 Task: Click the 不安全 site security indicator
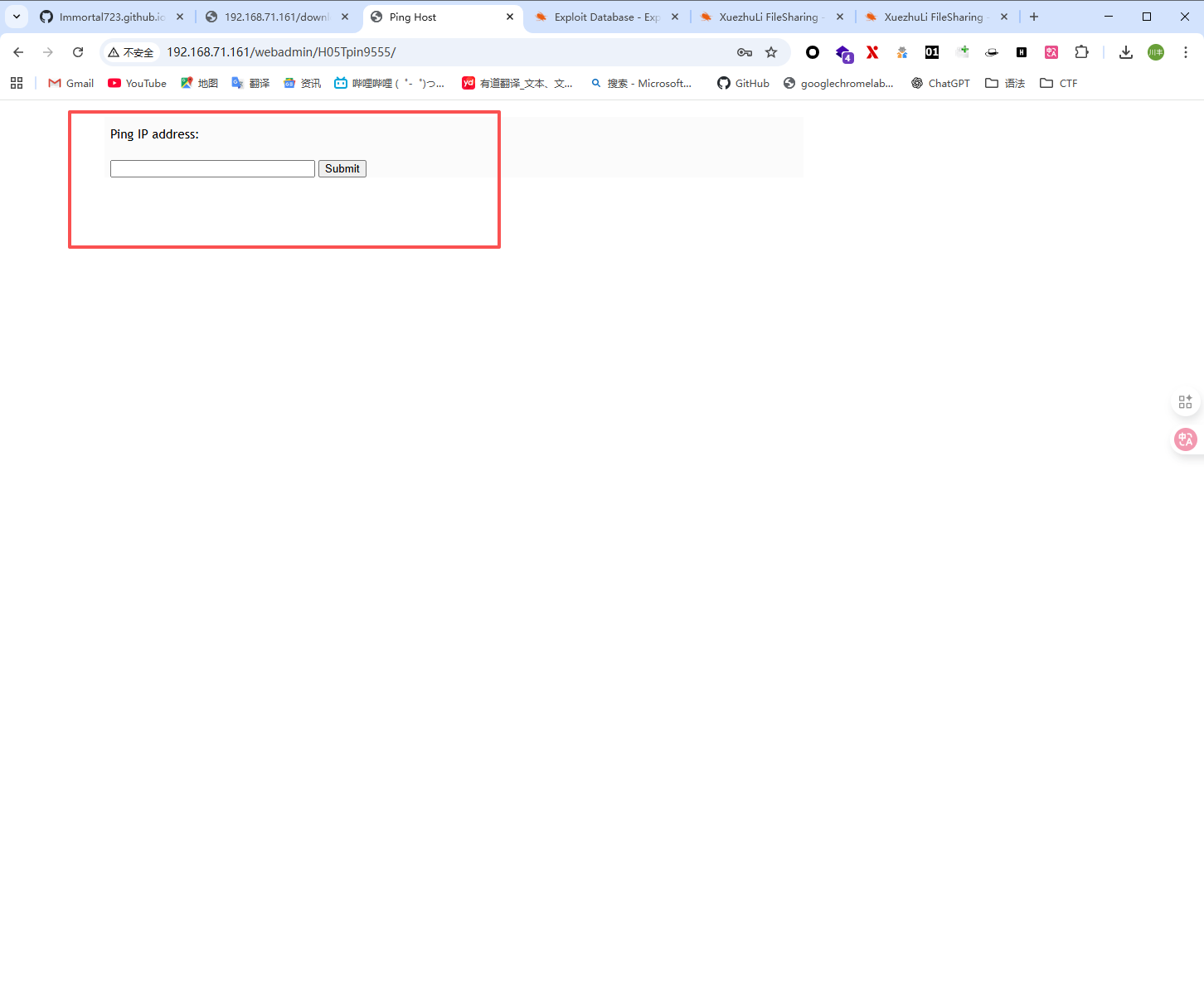(x=131, y=52)
